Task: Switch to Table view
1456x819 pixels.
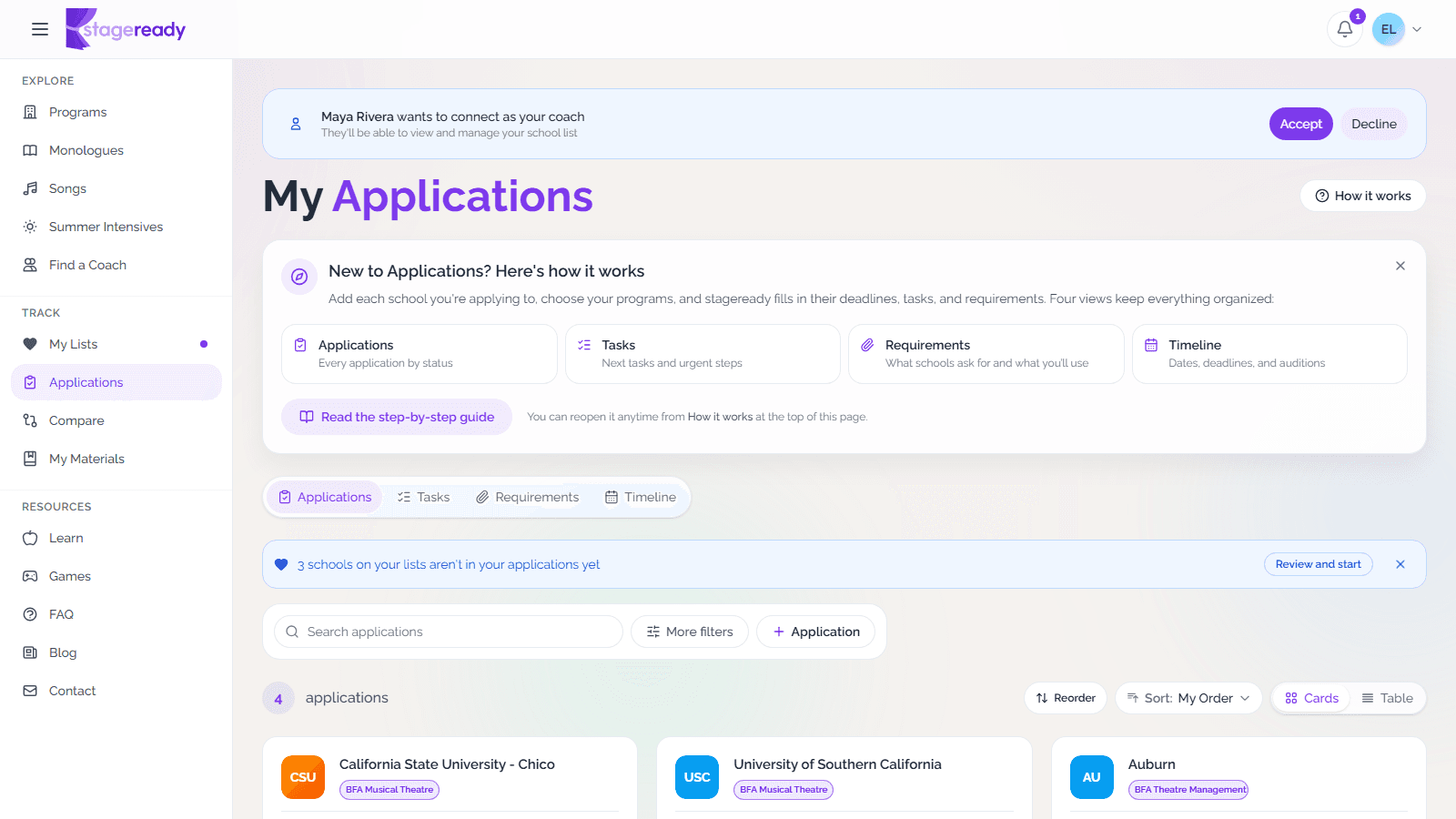Action: [1387, 698]
